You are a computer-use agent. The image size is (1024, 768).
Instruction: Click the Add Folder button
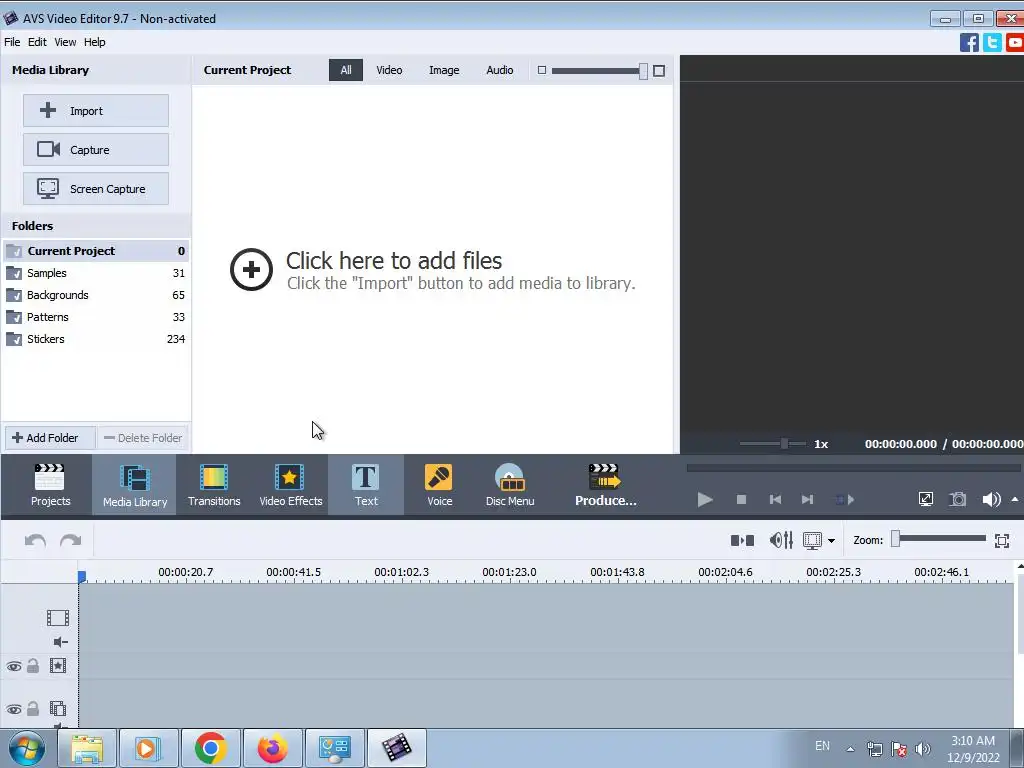point(50,438)
